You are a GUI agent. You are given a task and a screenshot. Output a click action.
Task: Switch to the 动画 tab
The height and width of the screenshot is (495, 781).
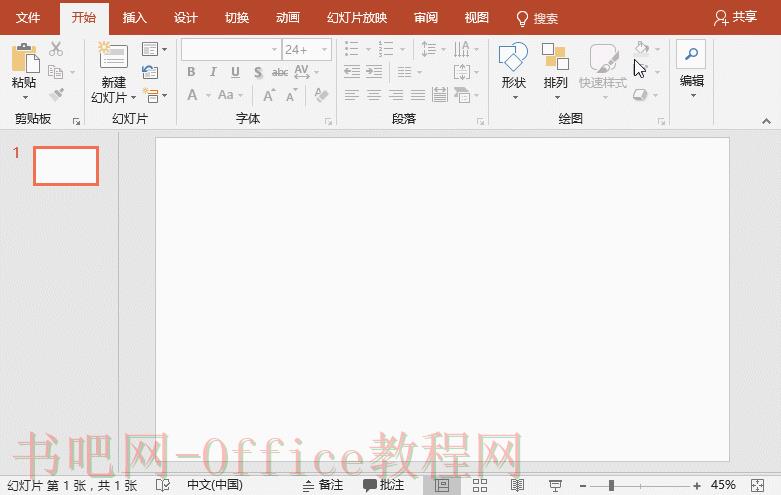[288, 18]
